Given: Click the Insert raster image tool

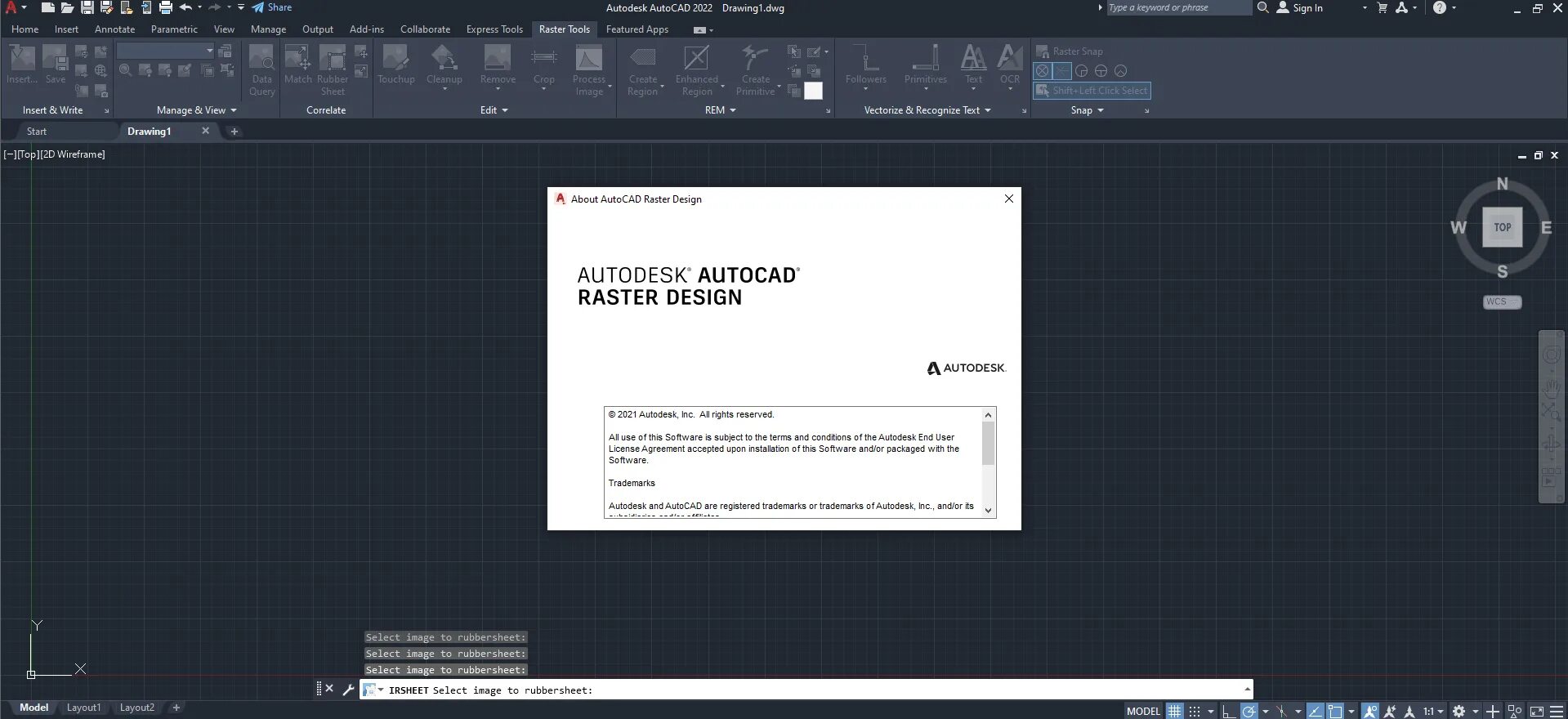Looking at the screenshot, I should [22, 65].
